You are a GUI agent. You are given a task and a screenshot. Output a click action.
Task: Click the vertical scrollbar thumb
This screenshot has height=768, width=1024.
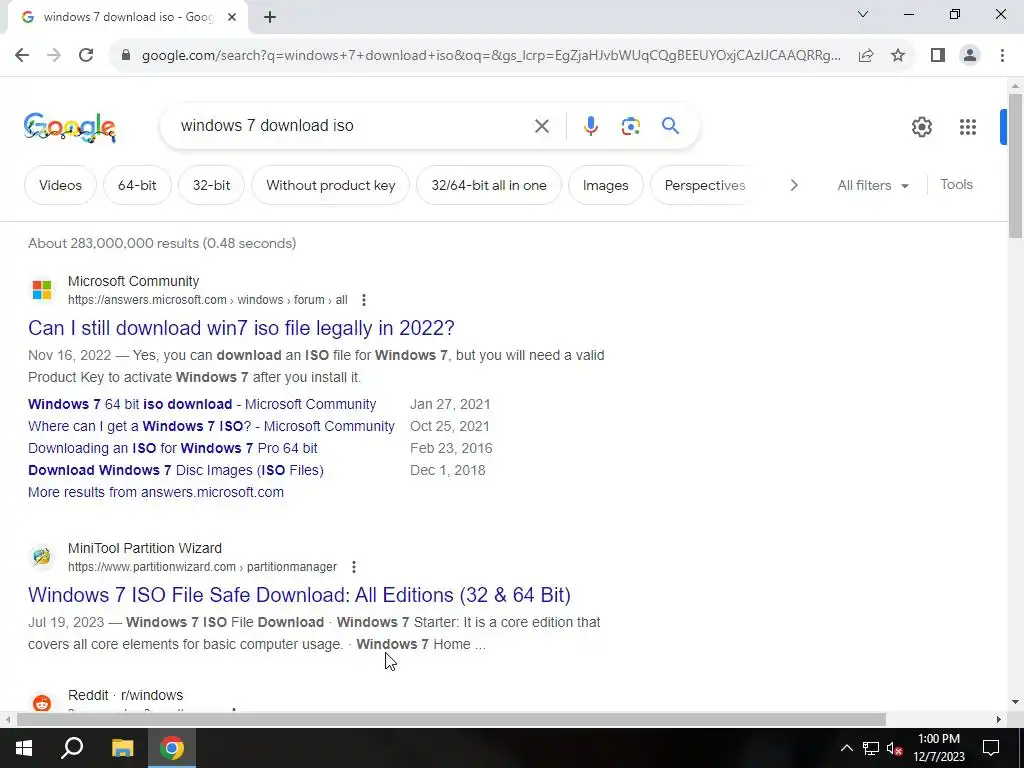(x=1015, y=167)
